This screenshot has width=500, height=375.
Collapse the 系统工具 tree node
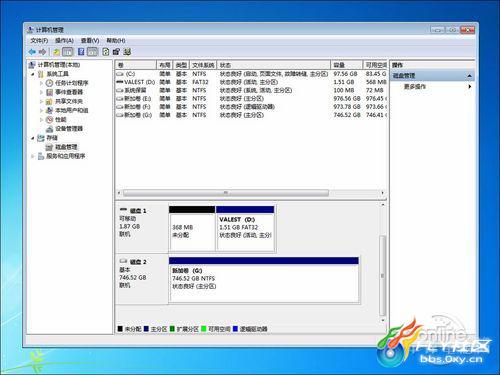[33, 74]
